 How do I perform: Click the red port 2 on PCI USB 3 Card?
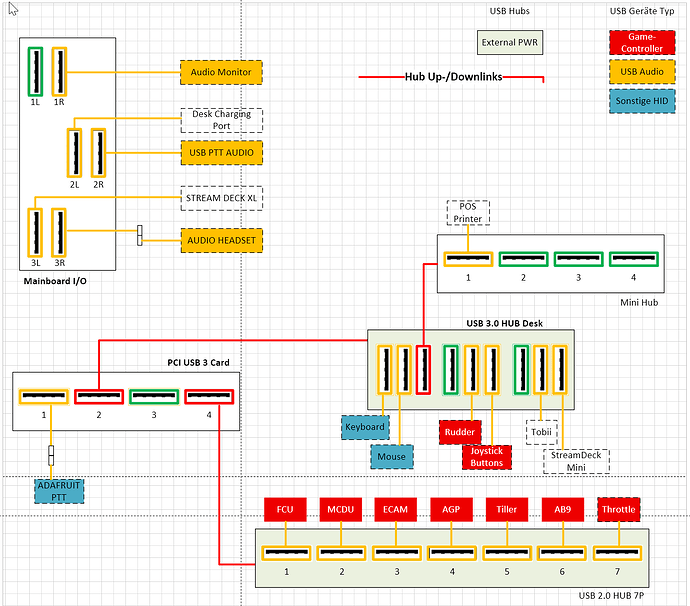(99, 396)
